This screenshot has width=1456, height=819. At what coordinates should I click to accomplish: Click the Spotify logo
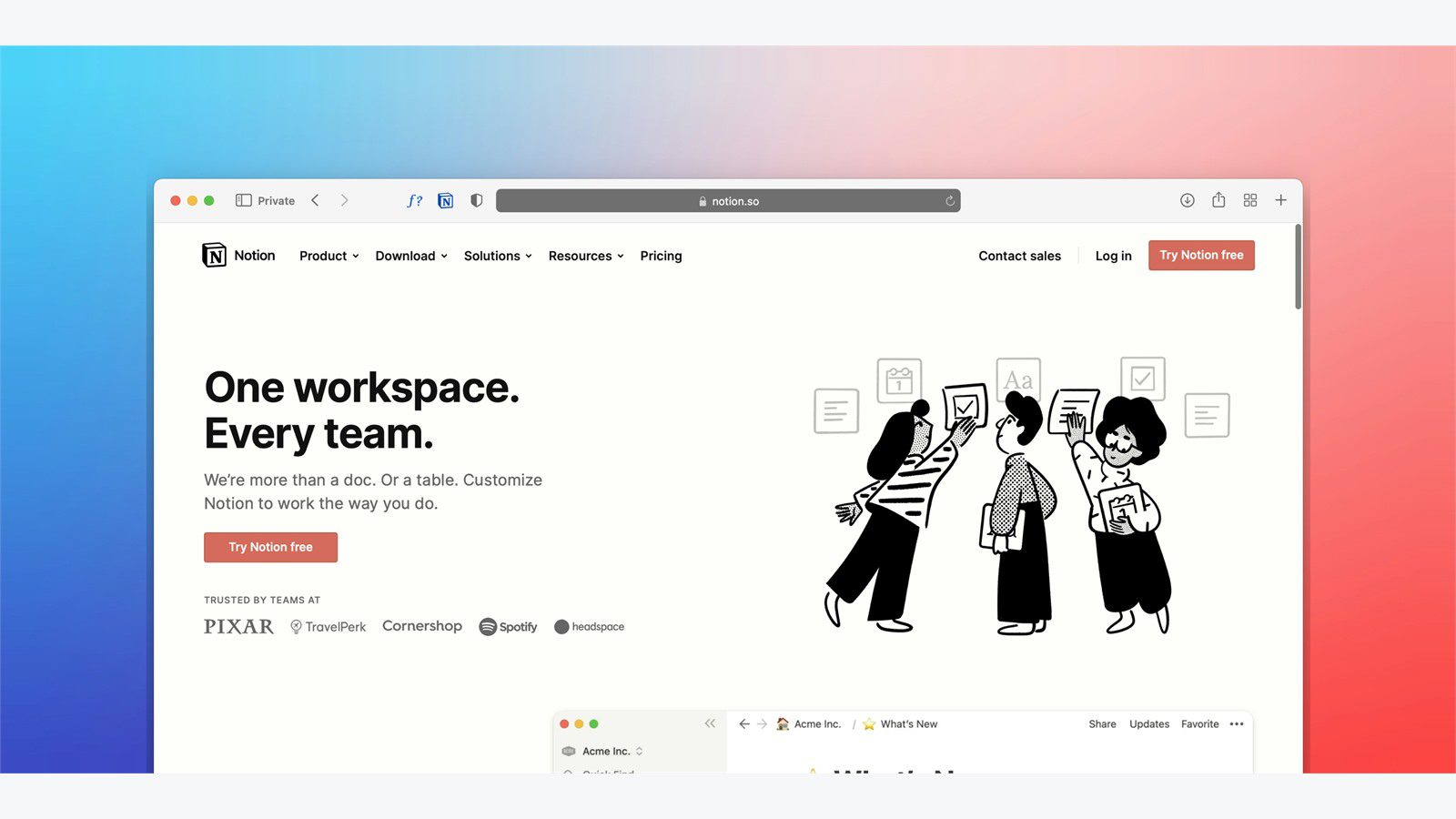[x=508, y=626]
